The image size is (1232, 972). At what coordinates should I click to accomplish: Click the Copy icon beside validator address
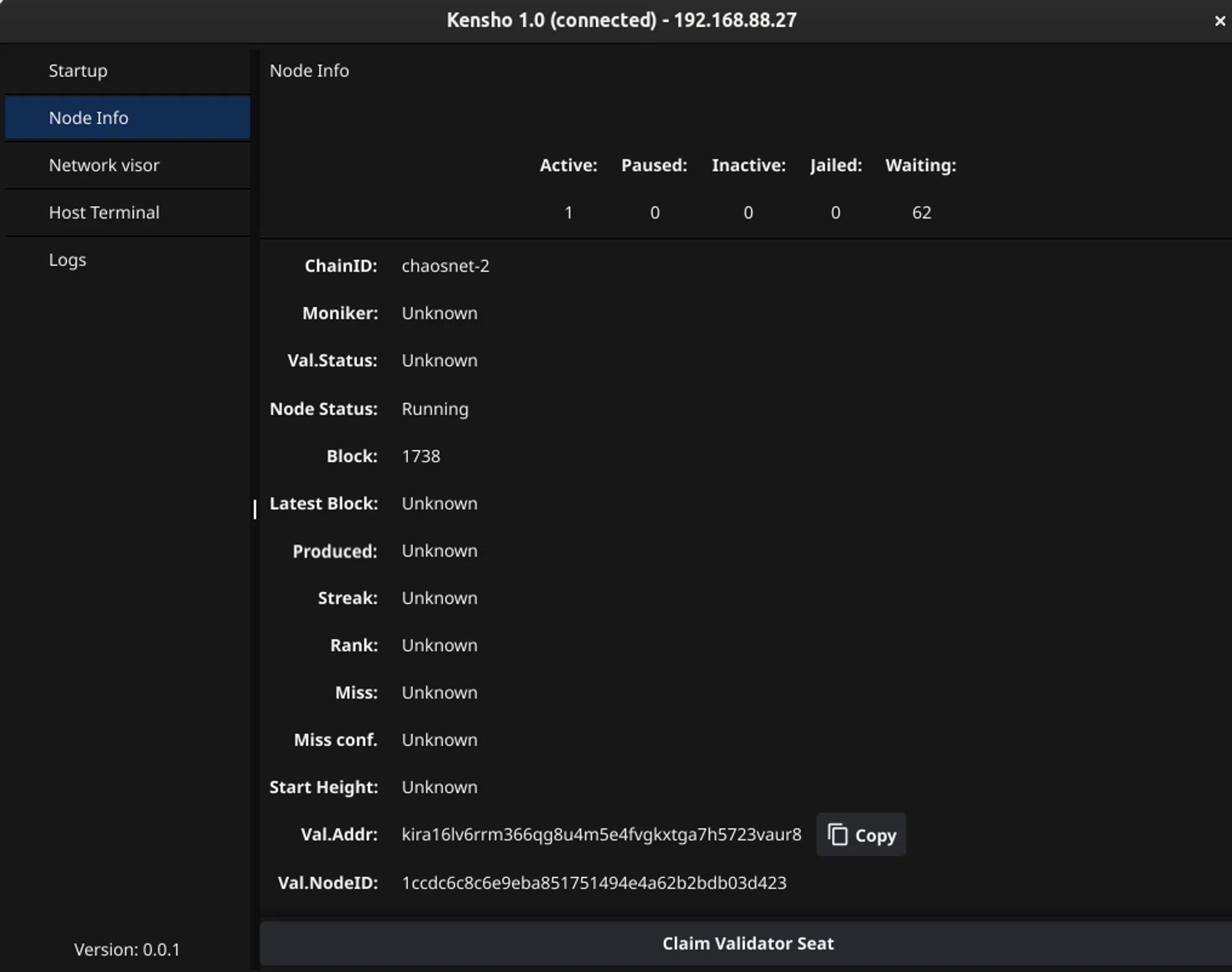click(838, 835)
